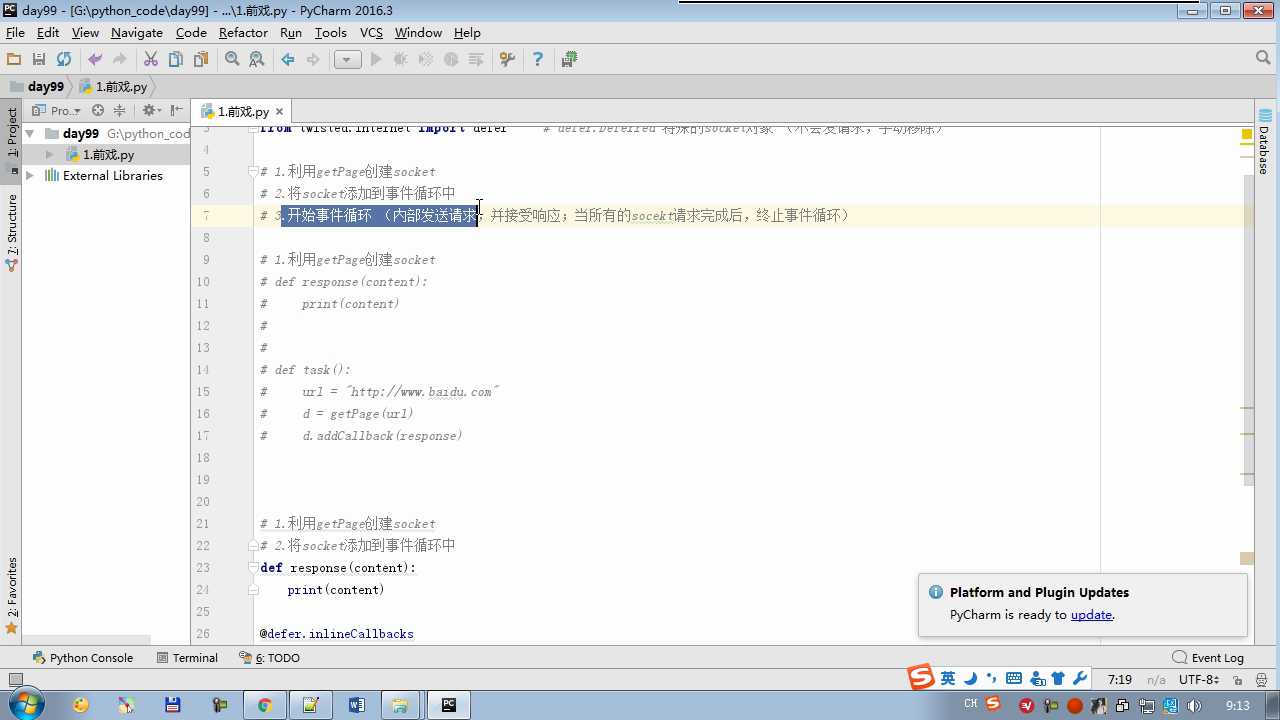Toggle the 1: Project tool window
This screenshot has width=1280, height=720.
(x=12, y=140)
